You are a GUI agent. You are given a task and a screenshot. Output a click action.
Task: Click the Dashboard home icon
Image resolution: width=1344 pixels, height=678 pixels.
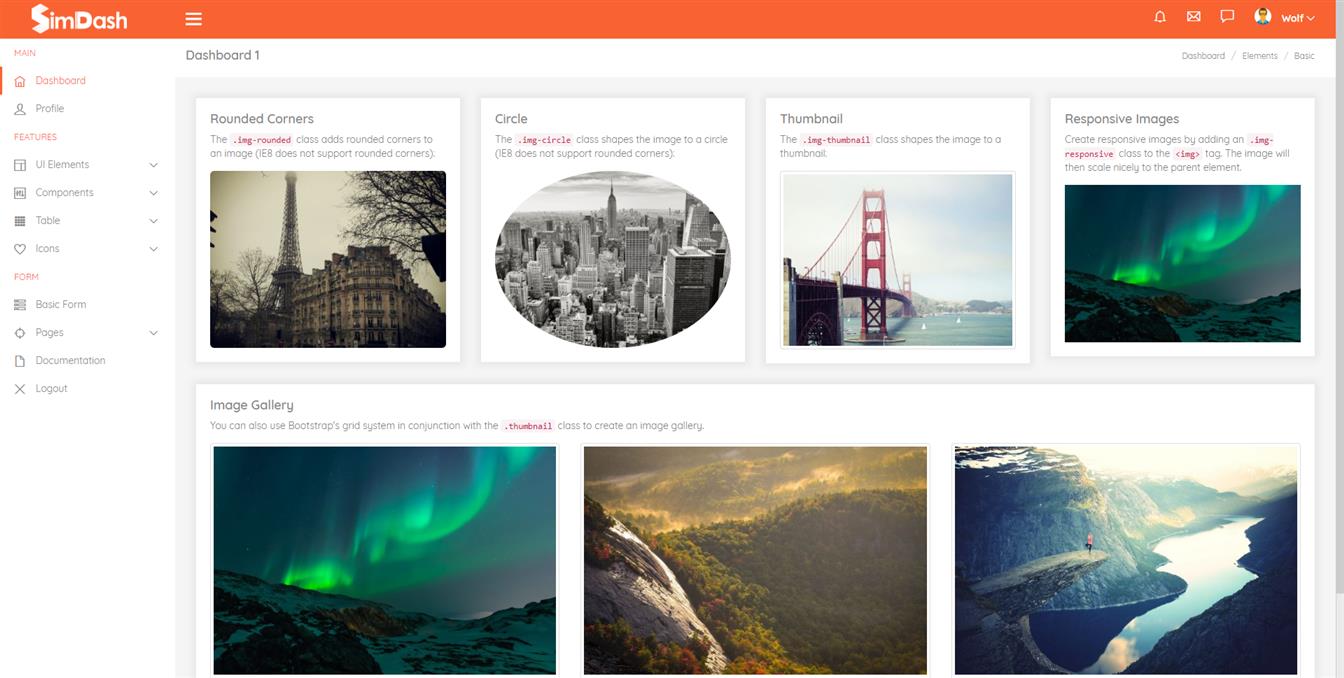point(20,81)
